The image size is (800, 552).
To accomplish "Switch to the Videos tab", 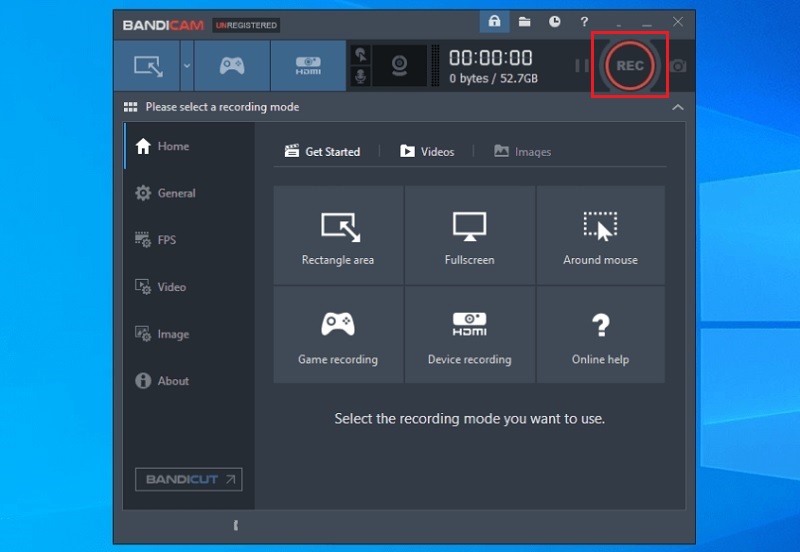I will pyautogui.click(x=427, y=152).
